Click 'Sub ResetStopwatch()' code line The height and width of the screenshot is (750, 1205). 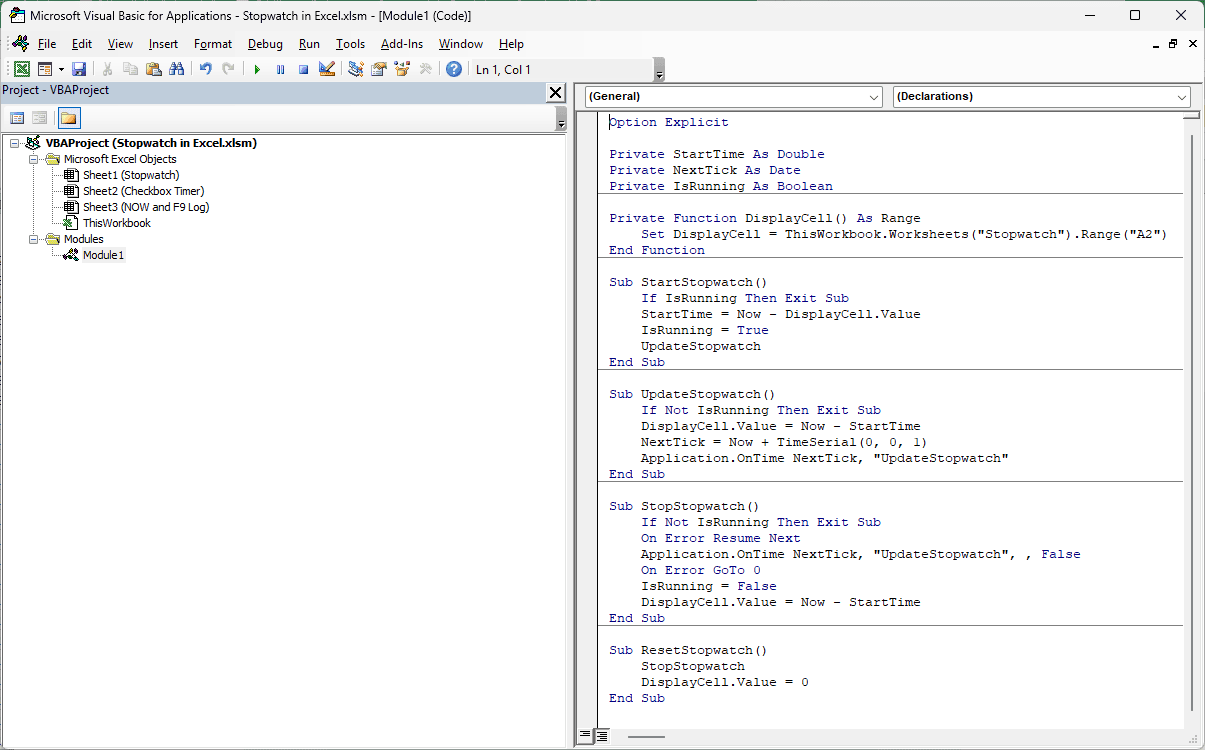688,650
